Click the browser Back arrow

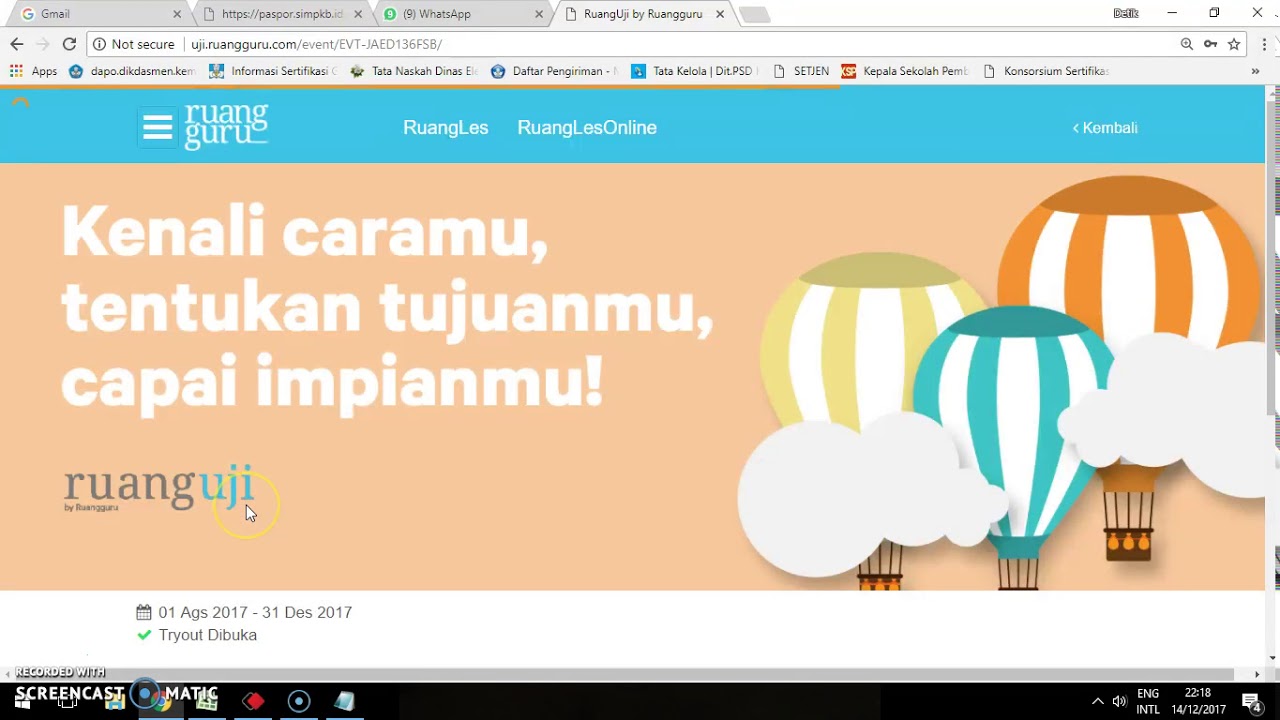[x=16, y=44]
